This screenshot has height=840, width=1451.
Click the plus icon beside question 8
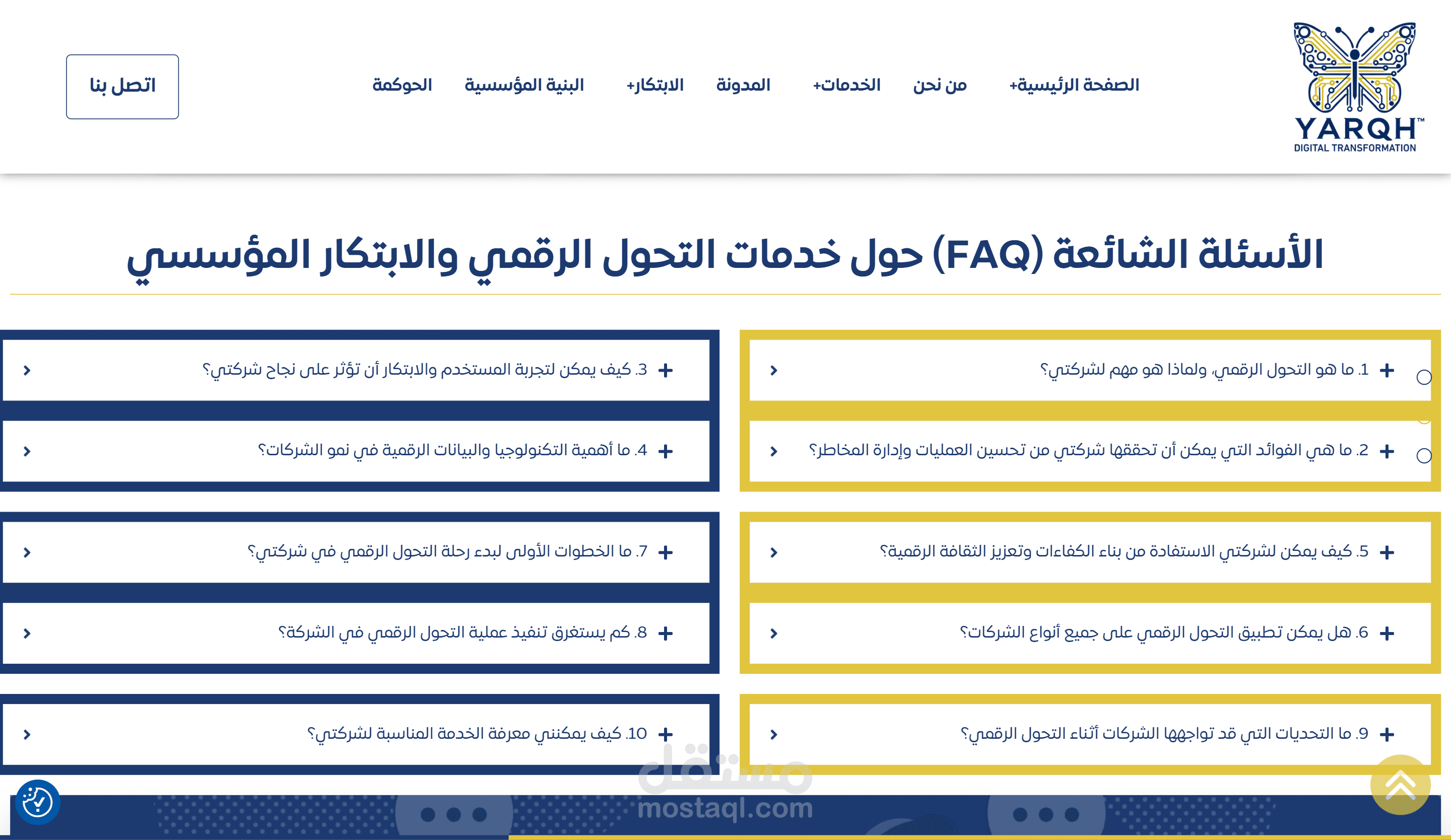[665, 633]
